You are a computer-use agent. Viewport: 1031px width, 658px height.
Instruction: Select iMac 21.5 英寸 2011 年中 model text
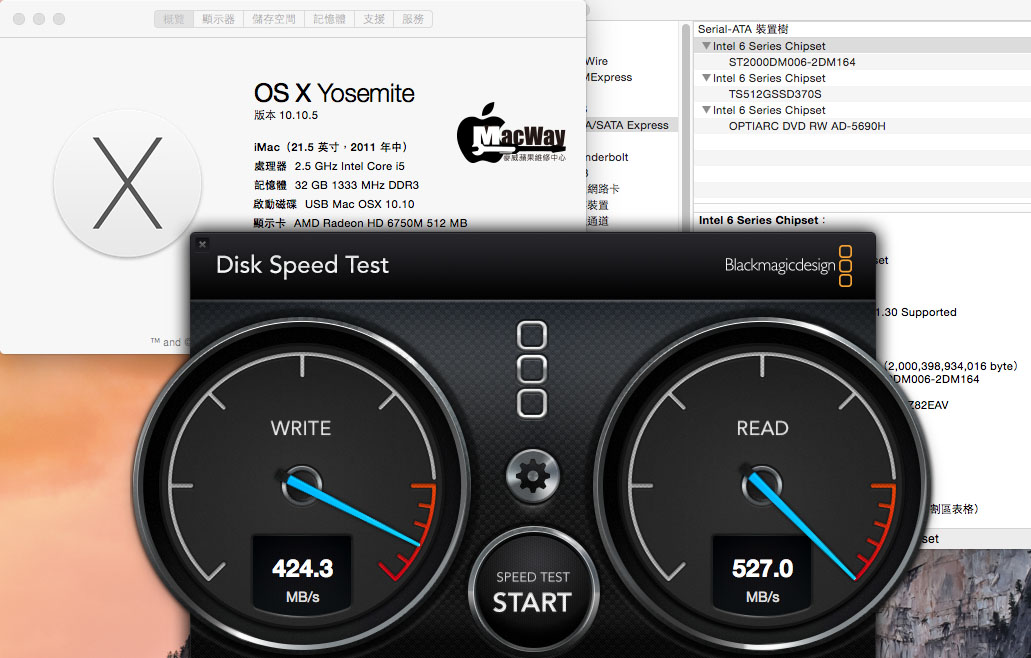pos(331,147)
